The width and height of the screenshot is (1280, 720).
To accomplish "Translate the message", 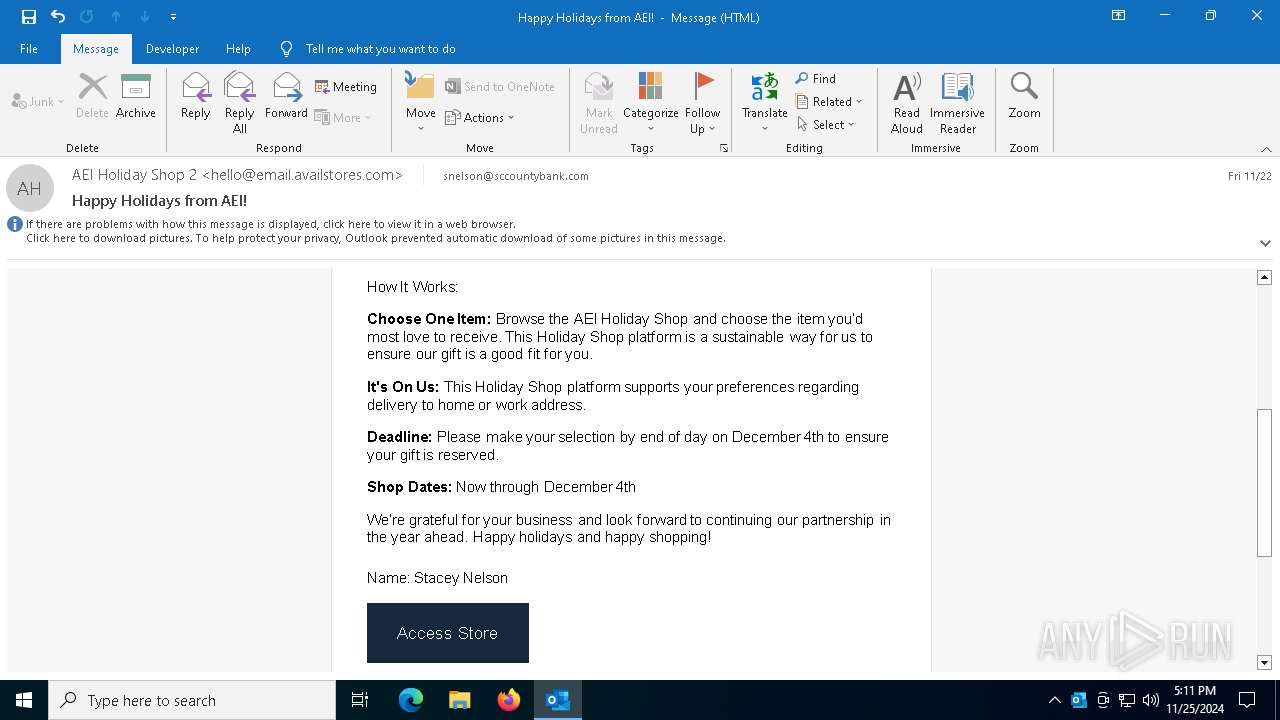I will click(765, 103).
